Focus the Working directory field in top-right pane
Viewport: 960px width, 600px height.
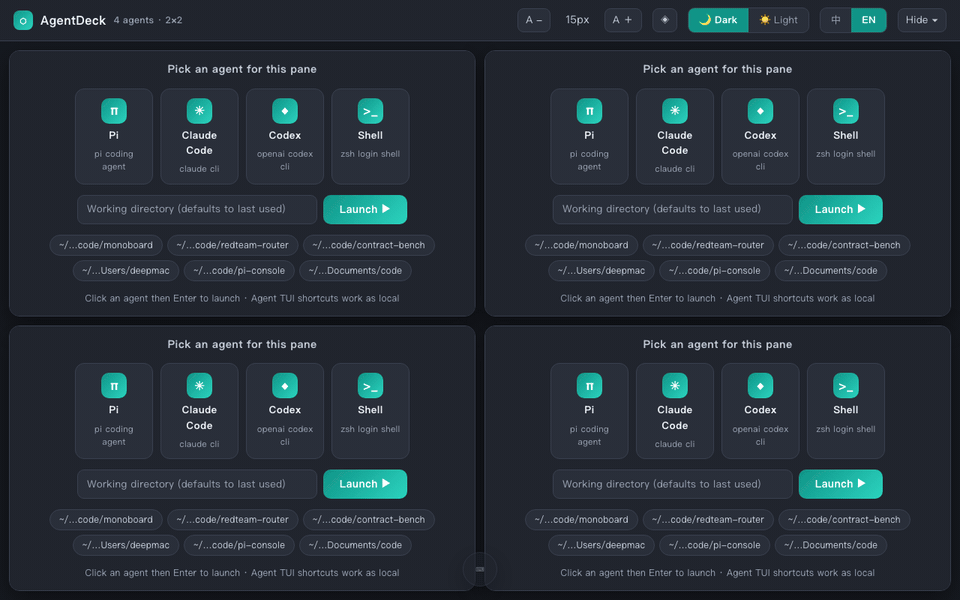pyautogui.click(x=672, y=209)
